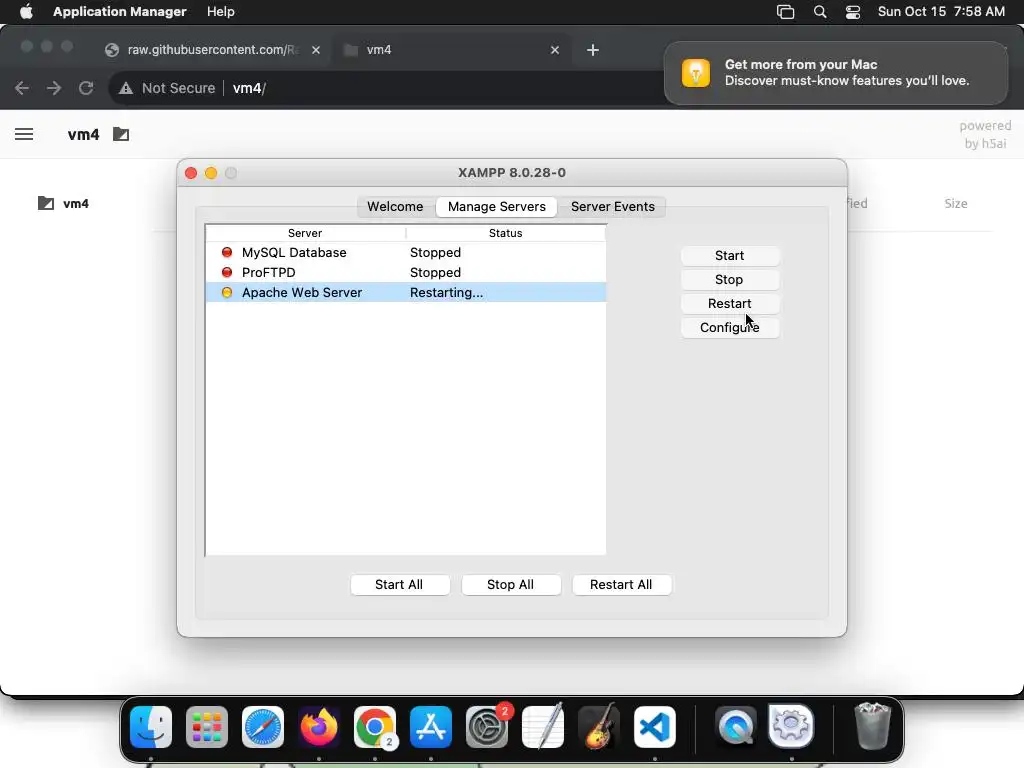Reload the vm4 page
This screenshot has width=1024, height=768.
click(86, 88)
